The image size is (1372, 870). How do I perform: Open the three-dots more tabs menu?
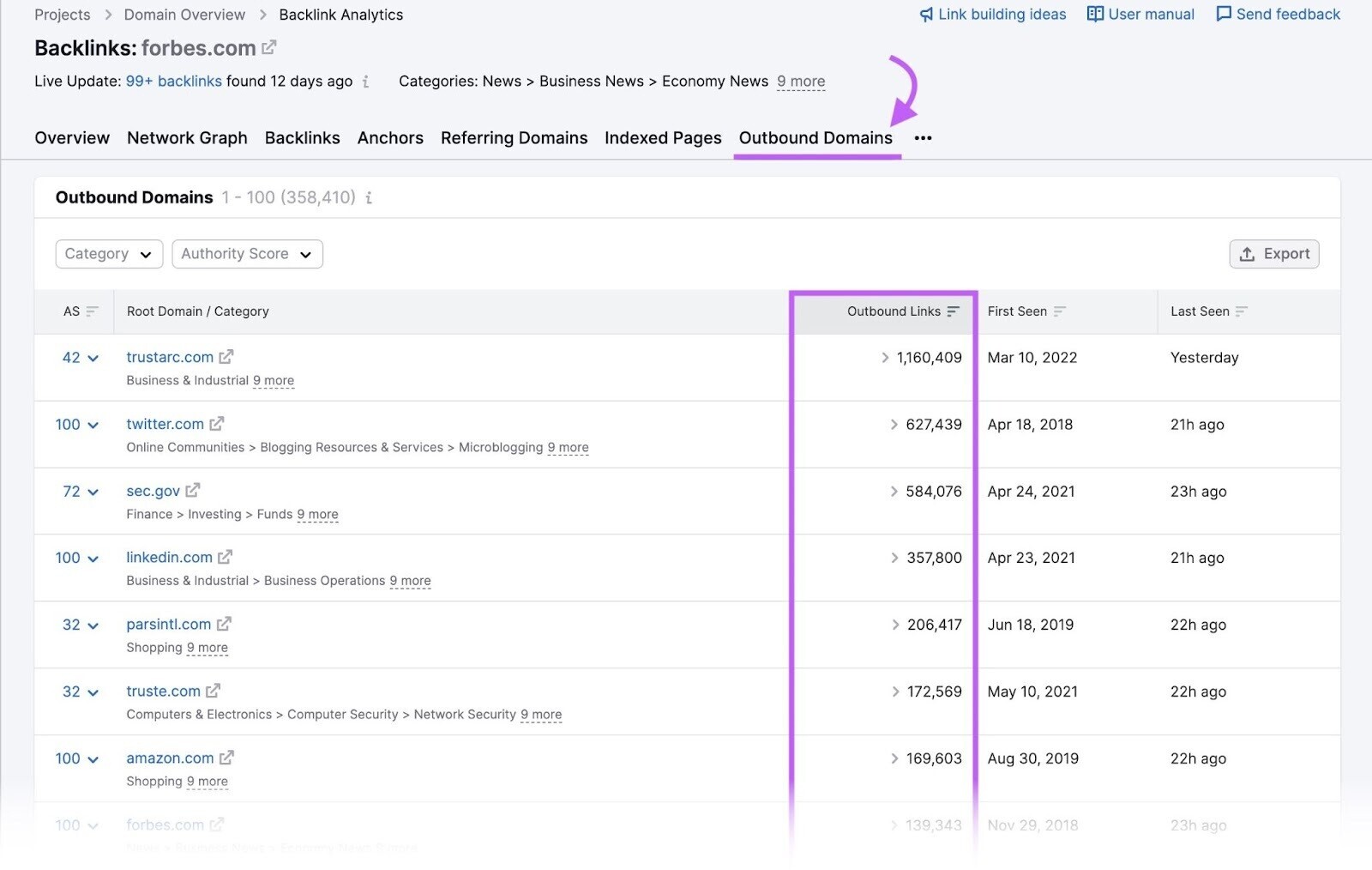pyautogui.click(x=923, y=138)
